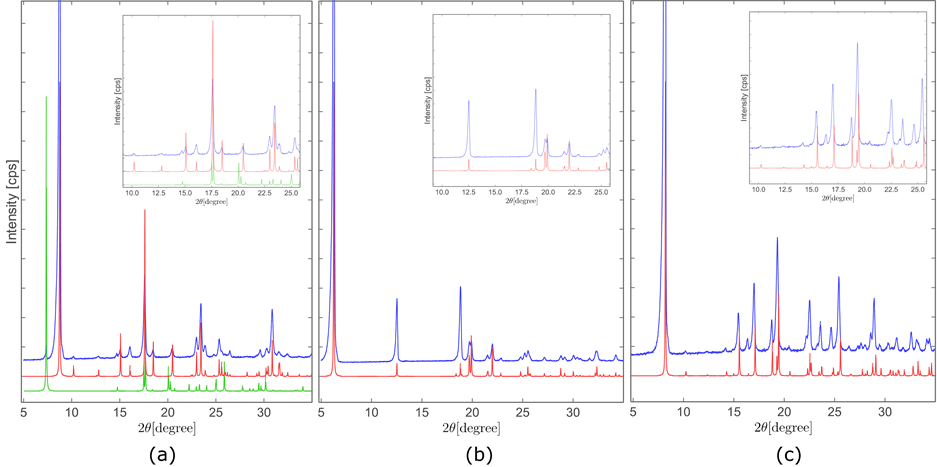Click the 2θ[degree] label under panel (c) inset
Image resolution: width=937 pixels, height=467 pixels.
pyautogui.click(x=838, y=200)
